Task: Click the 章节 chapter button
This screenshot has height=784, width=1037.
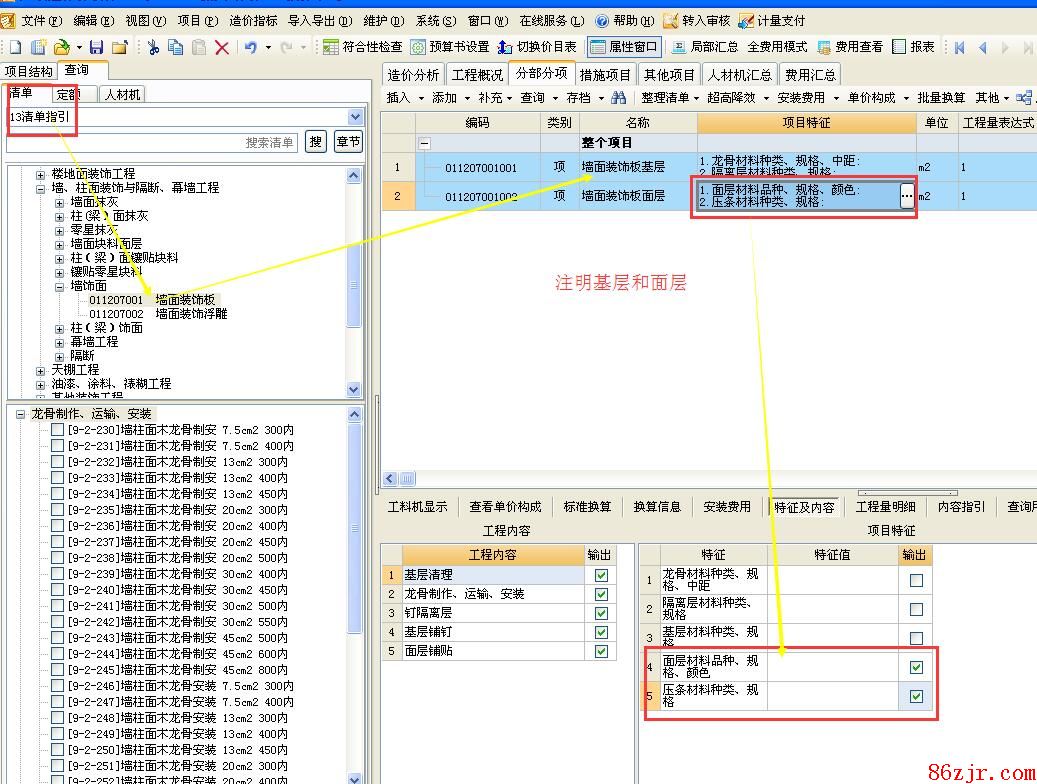Action: click(x=348, y=143)
